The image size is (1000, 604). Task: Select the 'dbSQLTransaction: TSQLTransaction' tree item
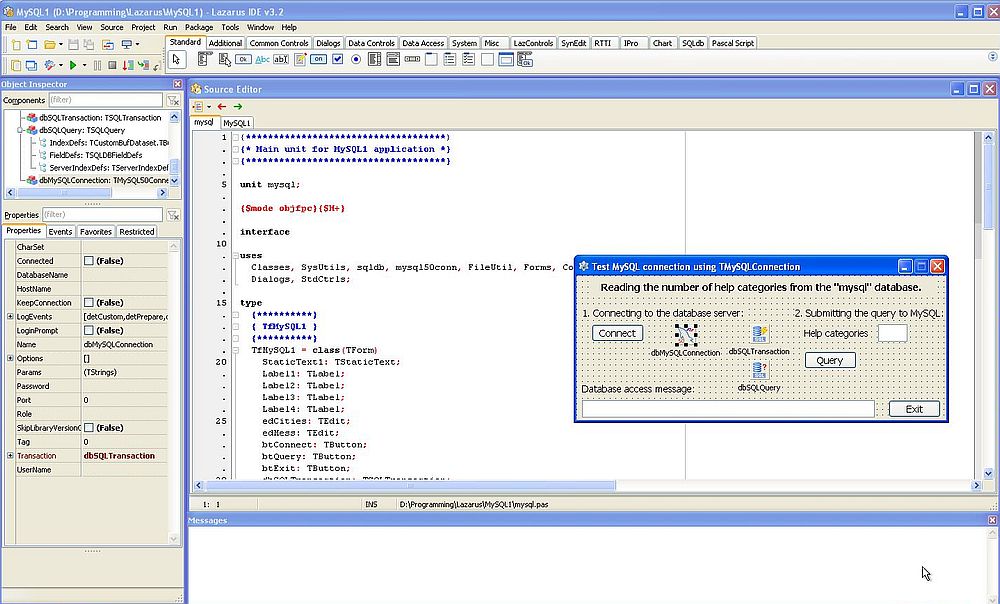(100, 117)
